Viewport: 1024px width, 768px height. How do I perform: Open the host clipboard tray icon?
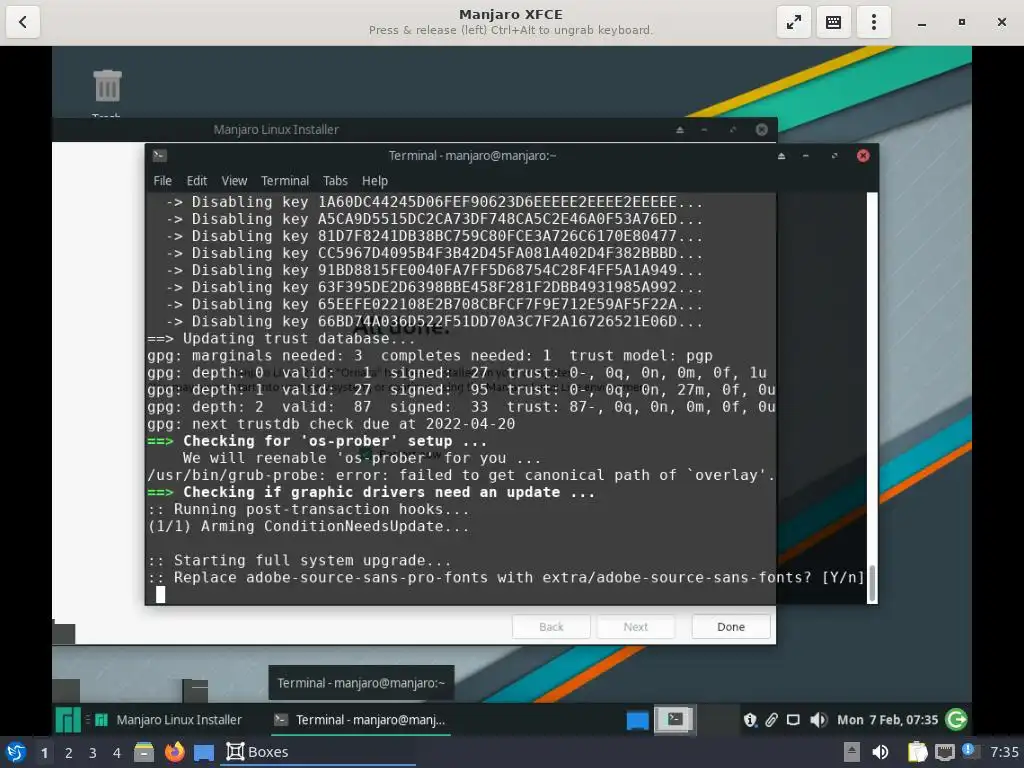coord(917,752)
